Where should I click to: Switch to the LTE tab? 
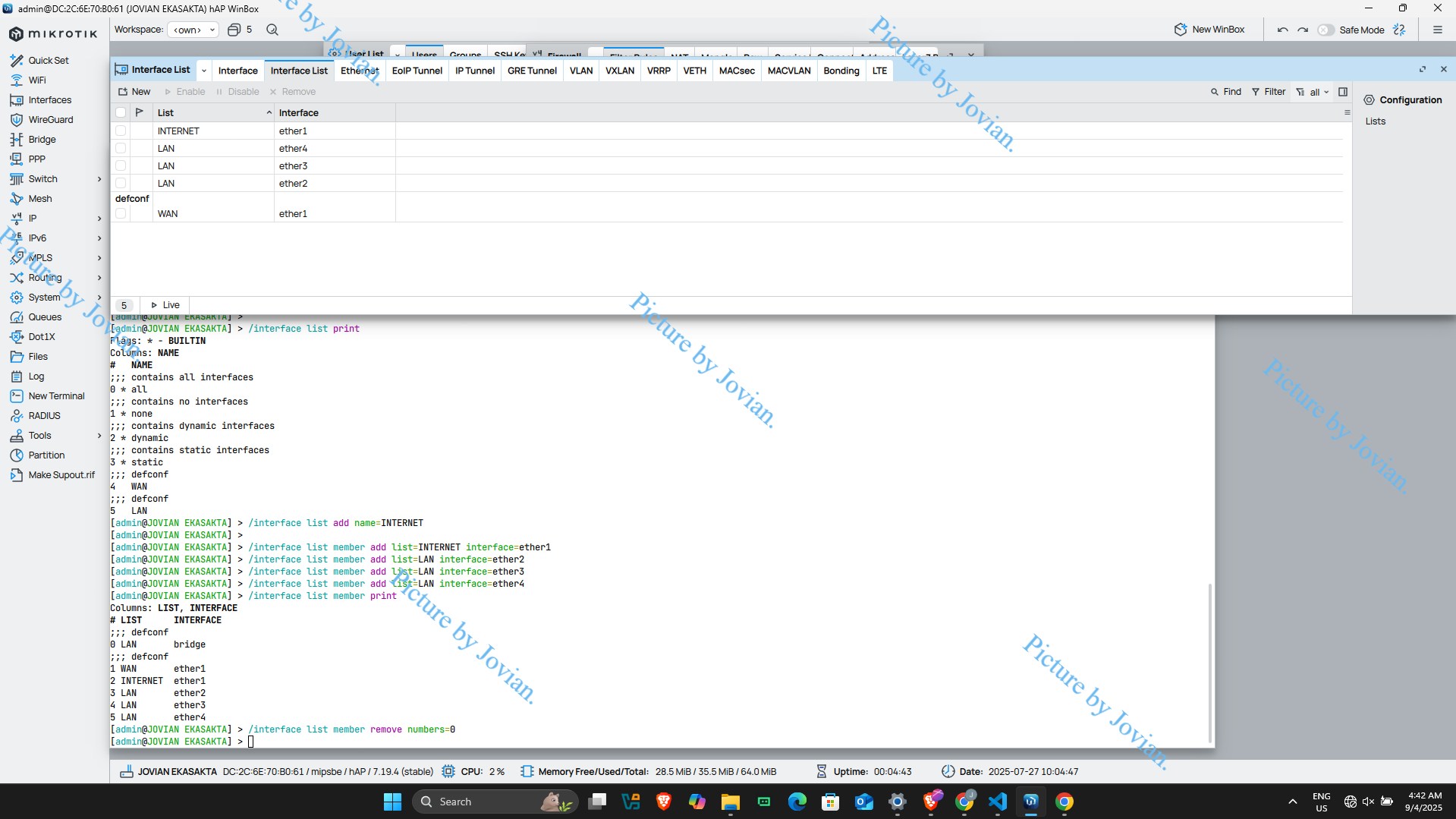point(879,71)
